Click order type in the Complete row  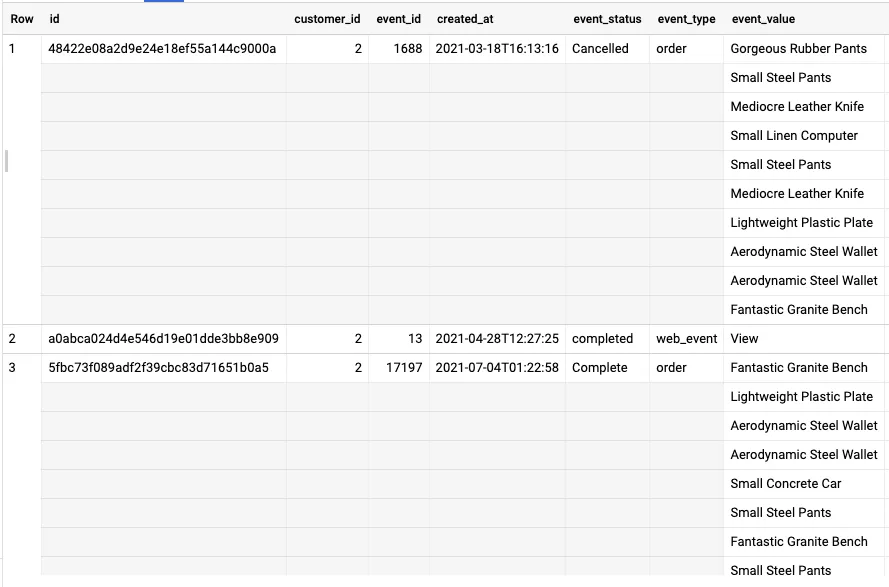pyautogui.click(x=671, y=368)
